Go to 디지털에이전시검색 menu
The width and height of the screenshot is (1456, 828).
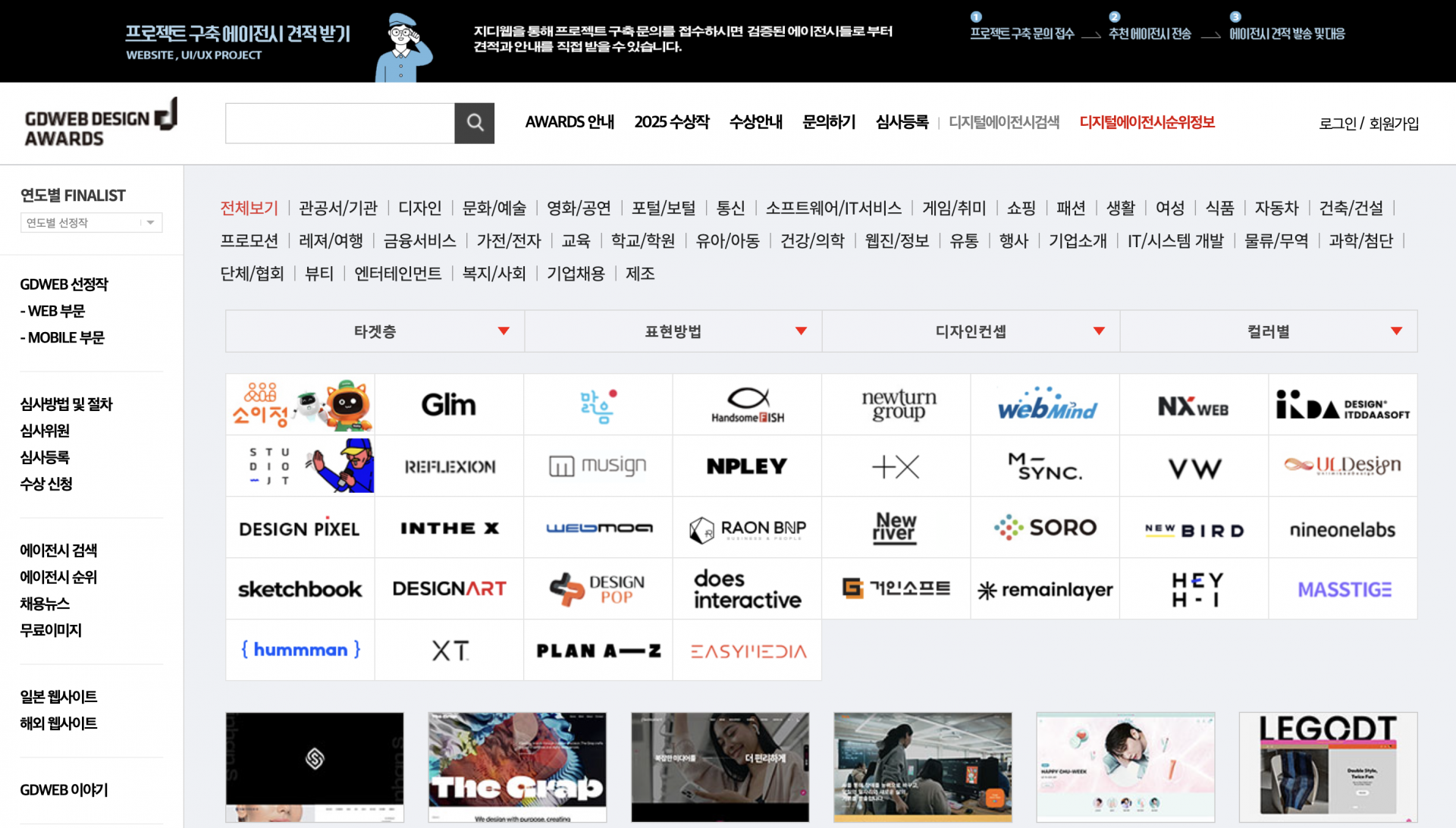tap(1004, 122)
